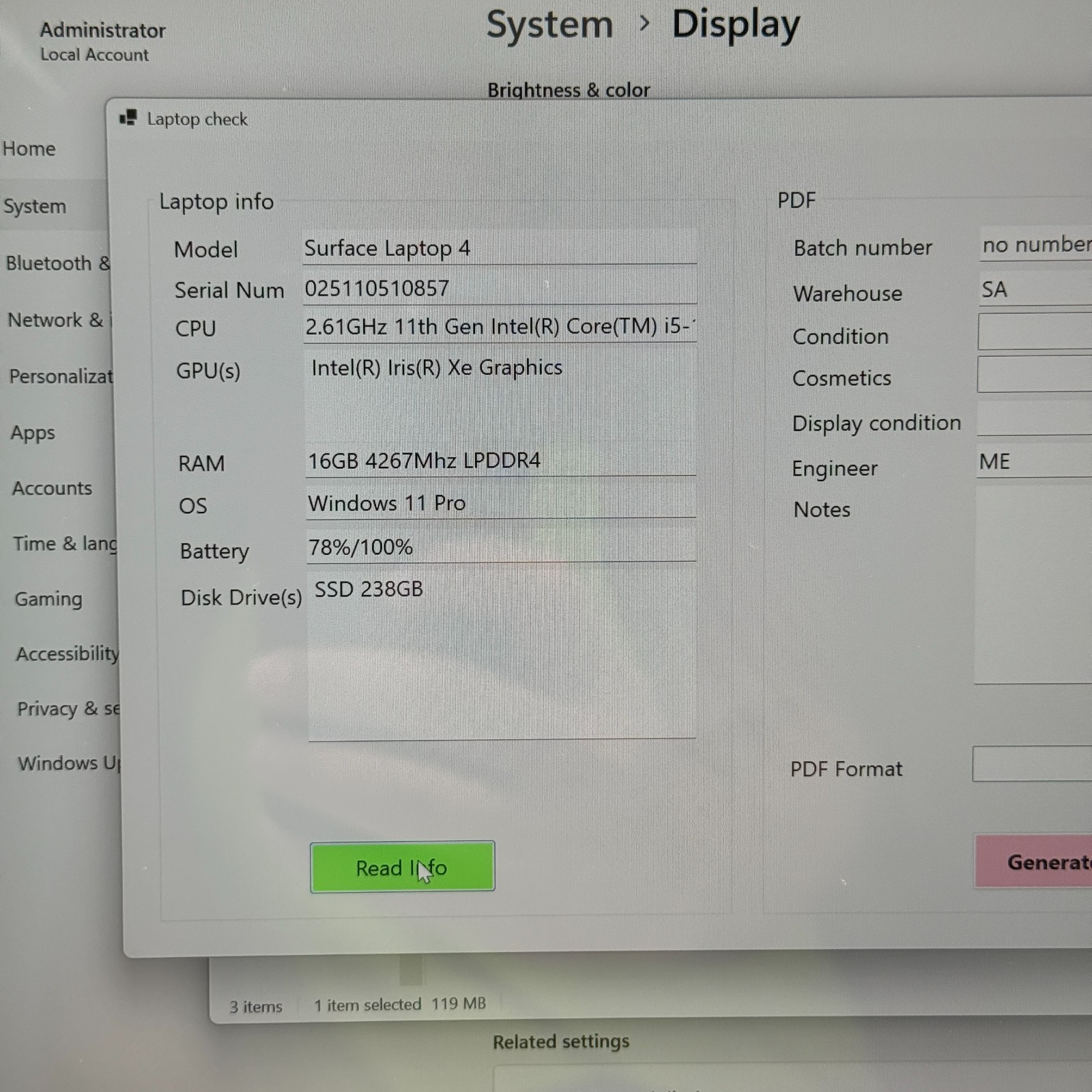Viewport: 1092px width, 1092px height.
Task: Click System in the Settings breadcrumb
Action: click(549, 25)
